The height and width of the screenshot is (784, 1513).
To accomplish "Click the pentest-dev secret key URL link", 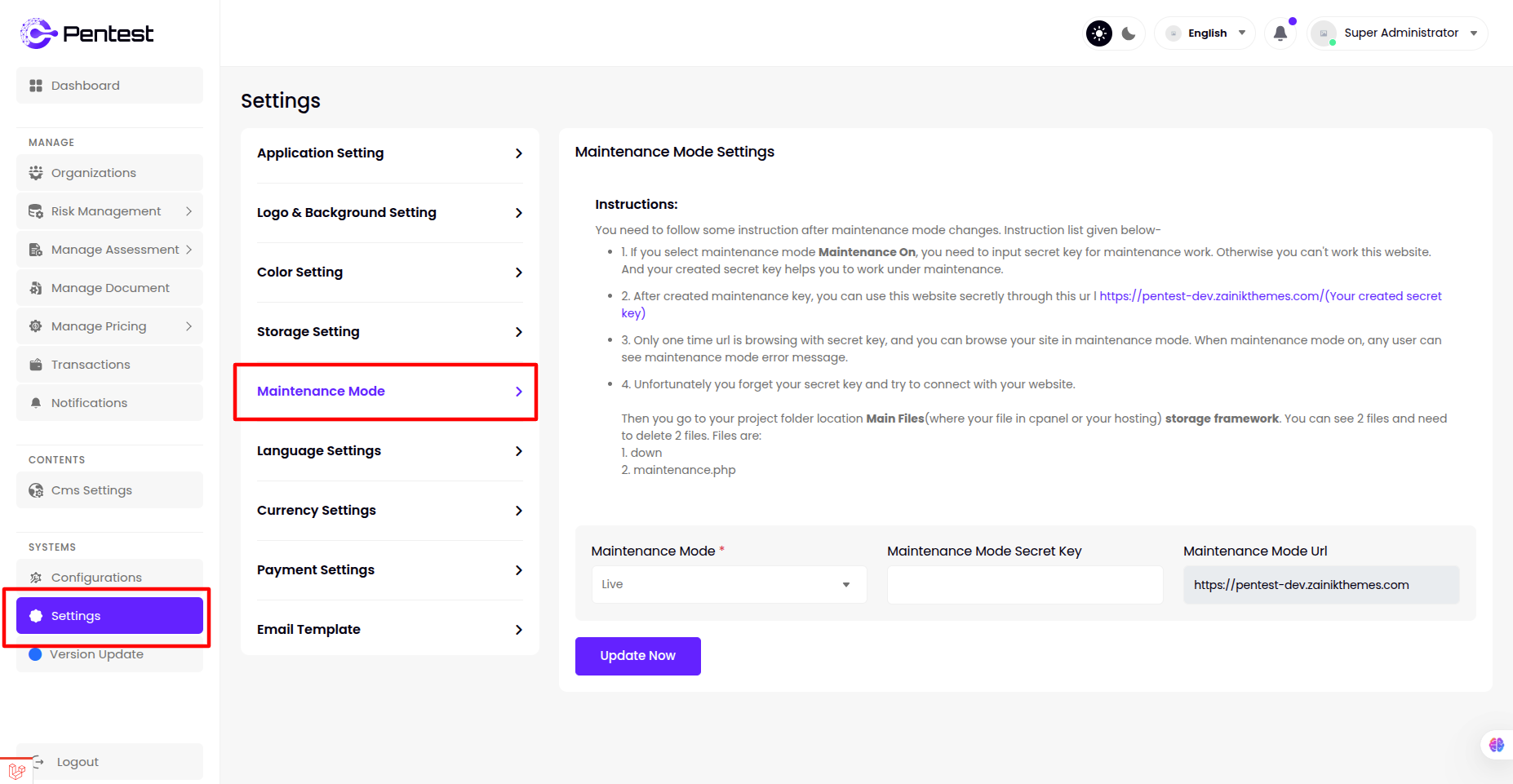I will pos(1270,296).
